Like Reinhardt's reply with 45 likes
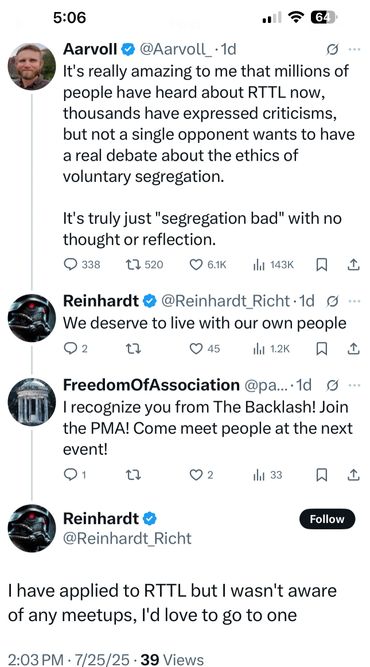Image resolution: width=370 pixels, height=667 pixels. point(196,349)
